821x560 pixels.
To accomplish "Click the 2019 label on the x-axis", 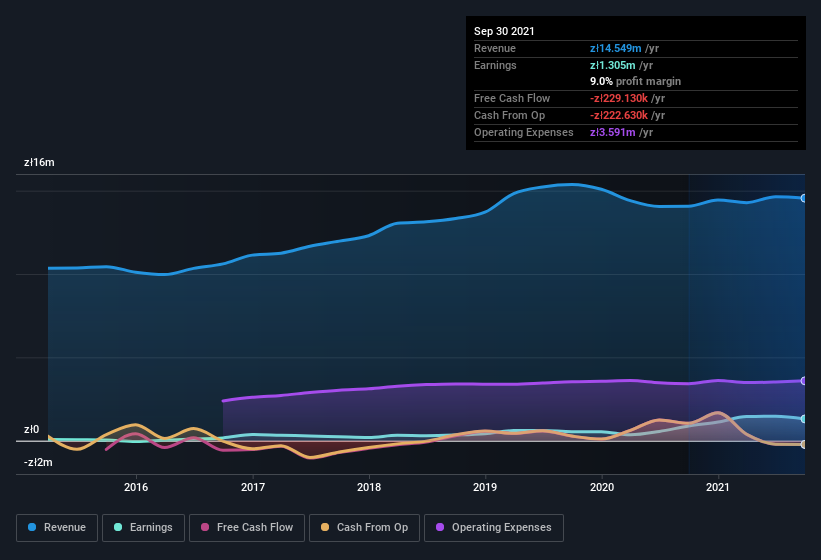I will pyautogui.click(x=485, y=487).
